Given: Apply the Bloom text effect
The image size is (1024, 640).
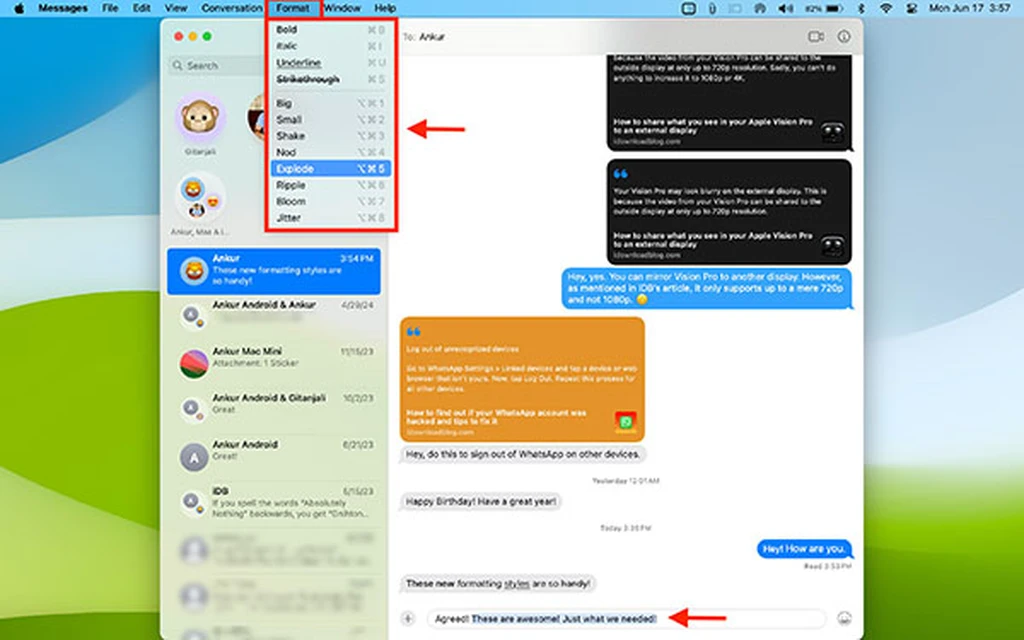Looking at the screenshot, I should (x=330, y=202).
